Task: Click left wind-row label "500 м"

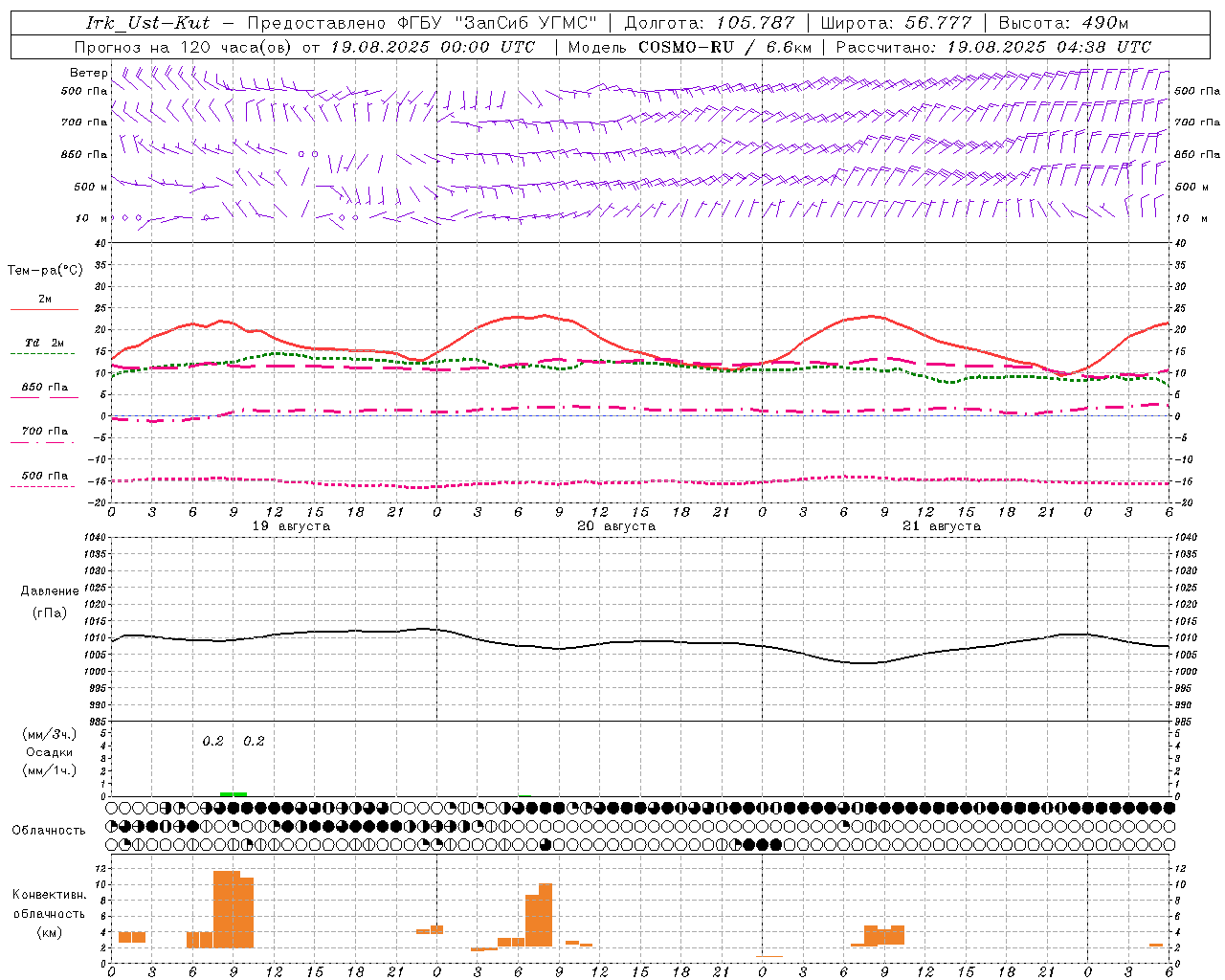Action: point(91,187)
